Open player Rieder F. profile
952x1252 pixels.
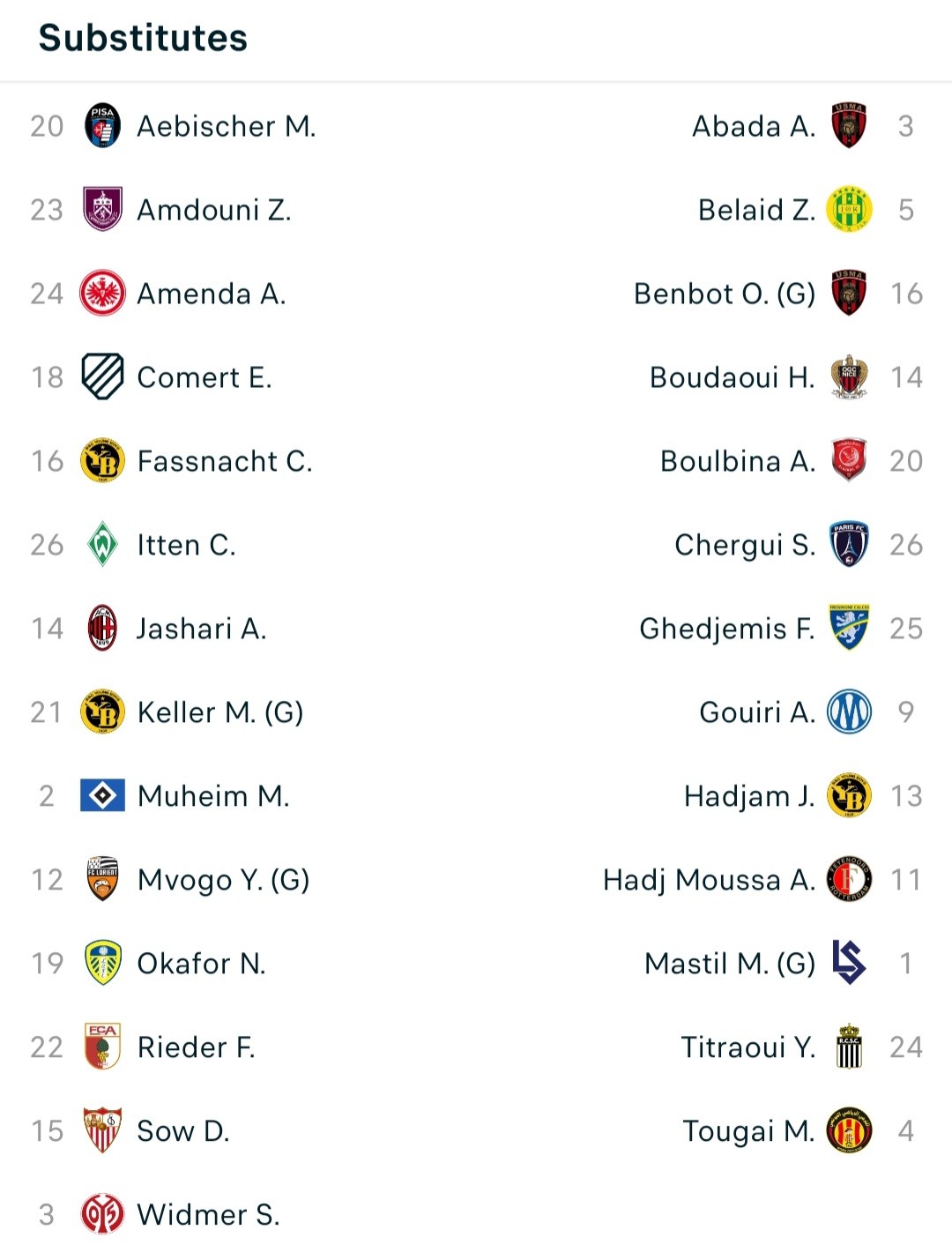click(x=197, y=1047)
